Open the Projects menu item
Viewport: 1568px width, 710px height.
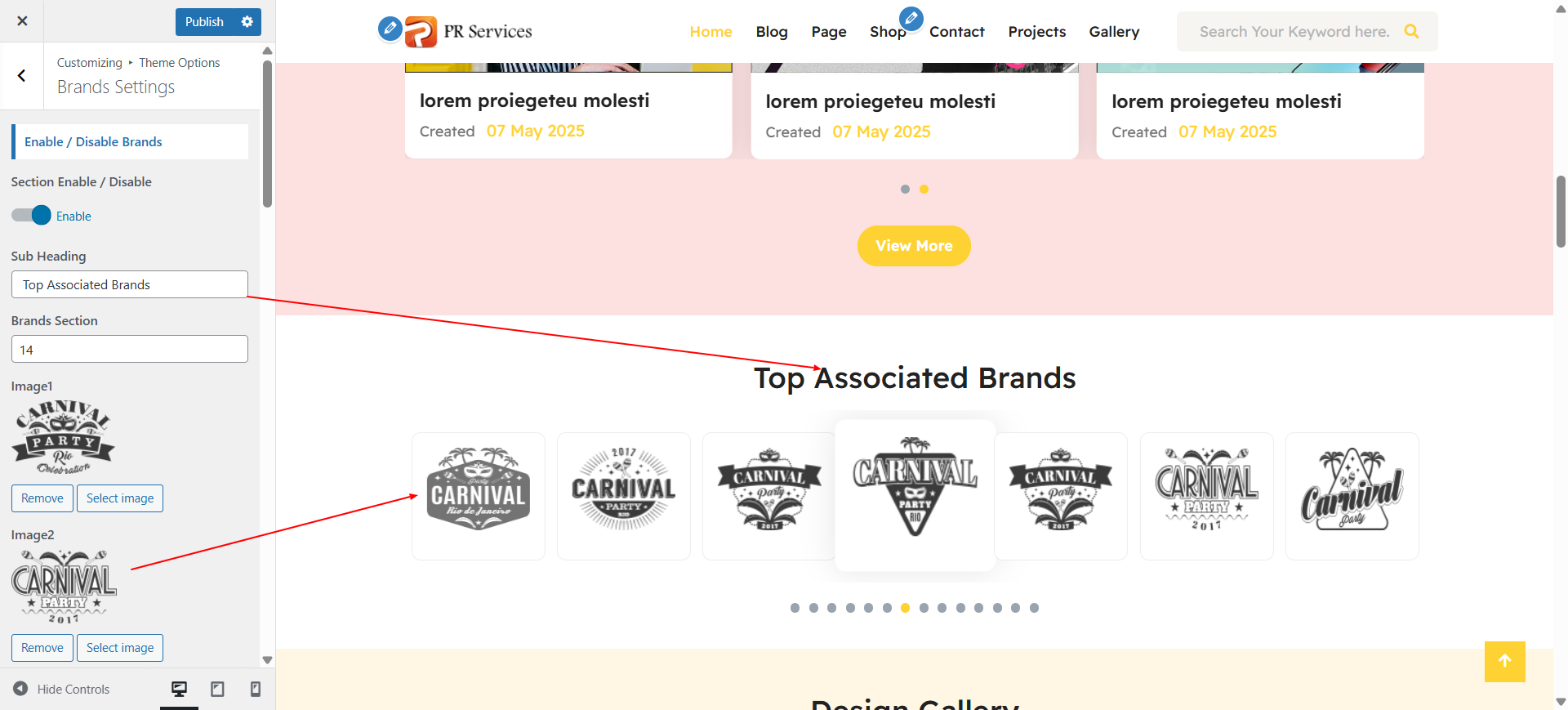click(x=1037, y=32)
